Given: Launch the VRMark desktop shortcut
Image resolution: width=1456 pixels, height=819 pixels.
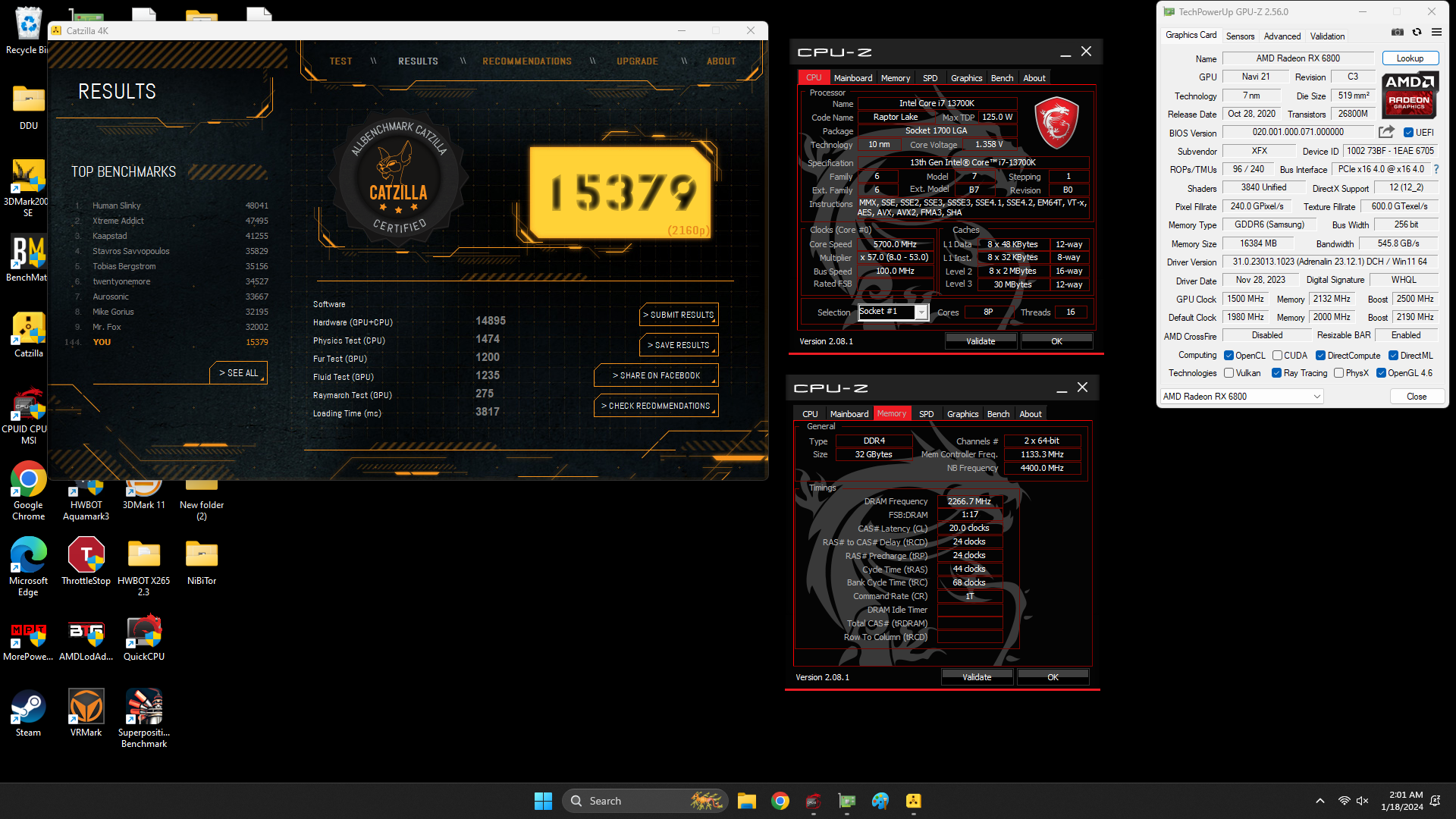Looking at the screenshot, I should coord(86,714).
